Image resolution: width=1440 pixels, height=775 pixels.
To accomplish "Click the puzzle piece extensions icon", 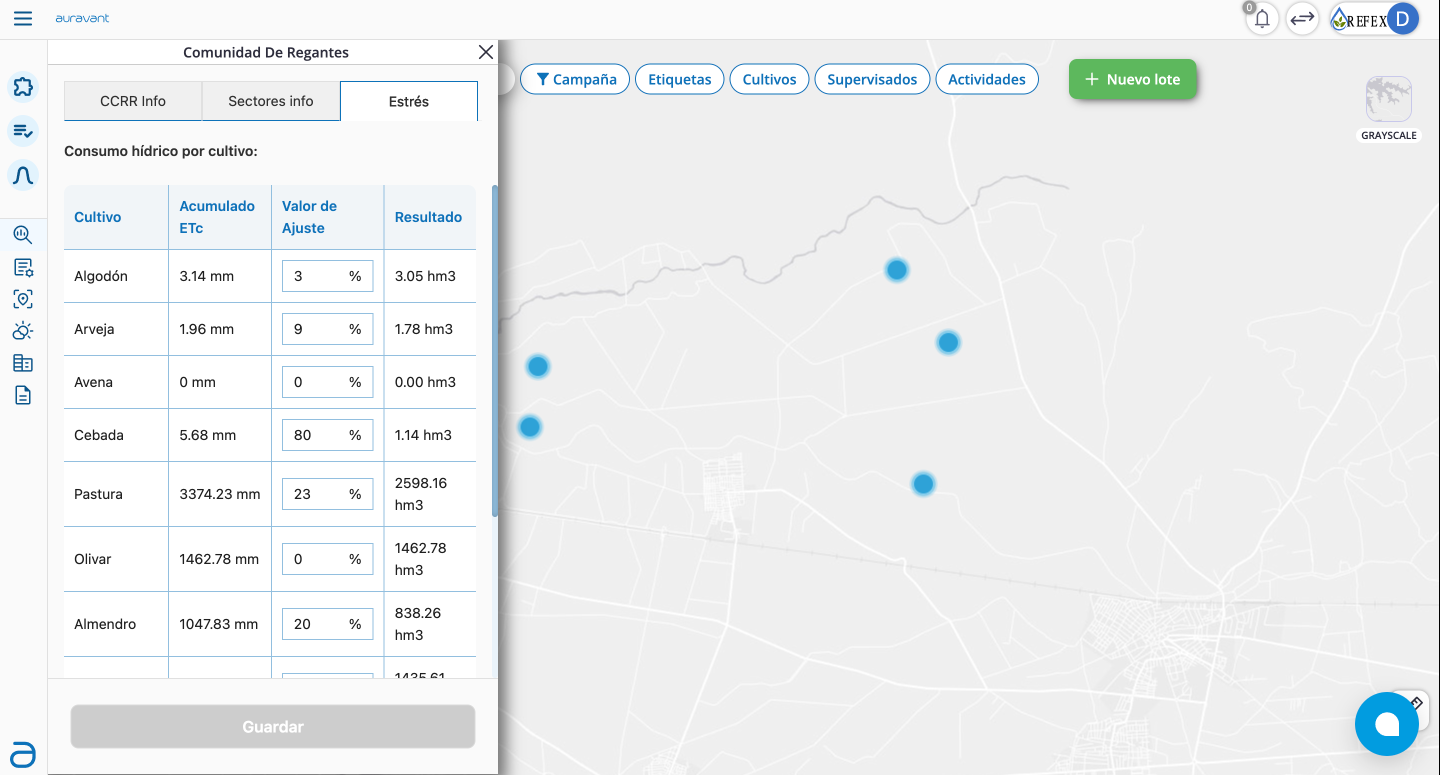I will (x=23, y=87).
